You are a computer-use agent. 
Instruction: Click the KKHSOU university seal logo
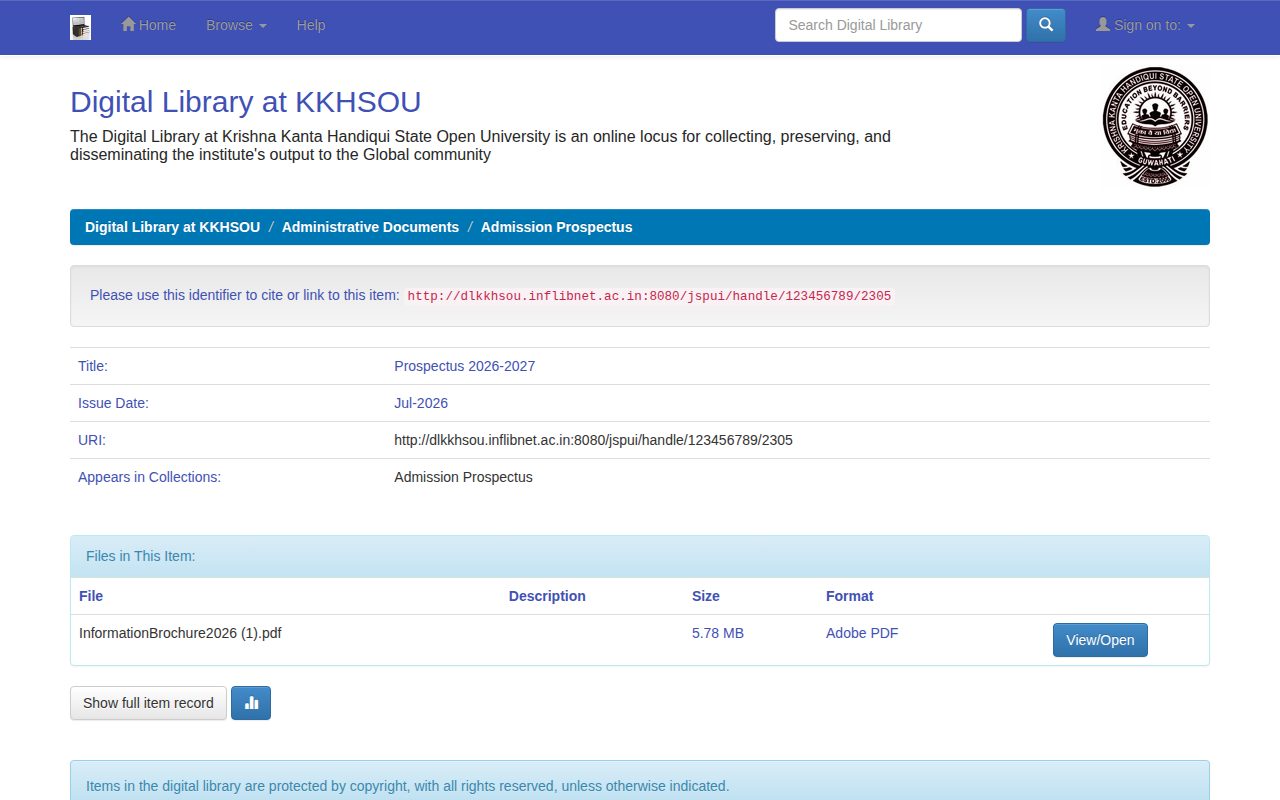tap(1155, 126)
